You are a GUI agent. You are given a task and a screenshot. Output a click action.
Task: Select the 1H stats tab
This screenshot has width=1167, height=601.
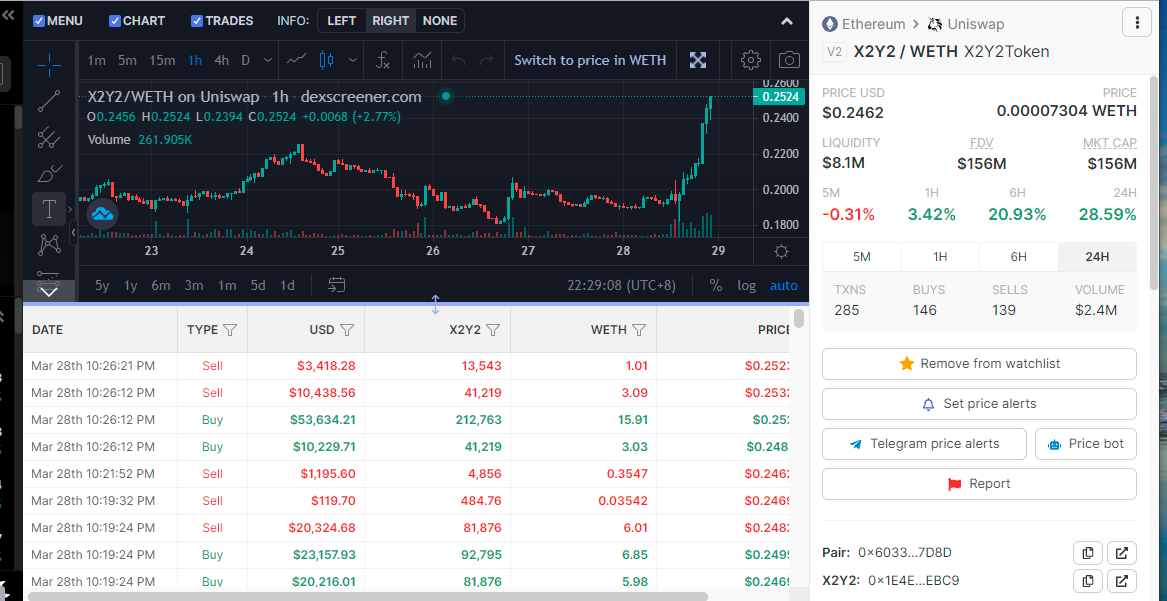pos(940,257)
